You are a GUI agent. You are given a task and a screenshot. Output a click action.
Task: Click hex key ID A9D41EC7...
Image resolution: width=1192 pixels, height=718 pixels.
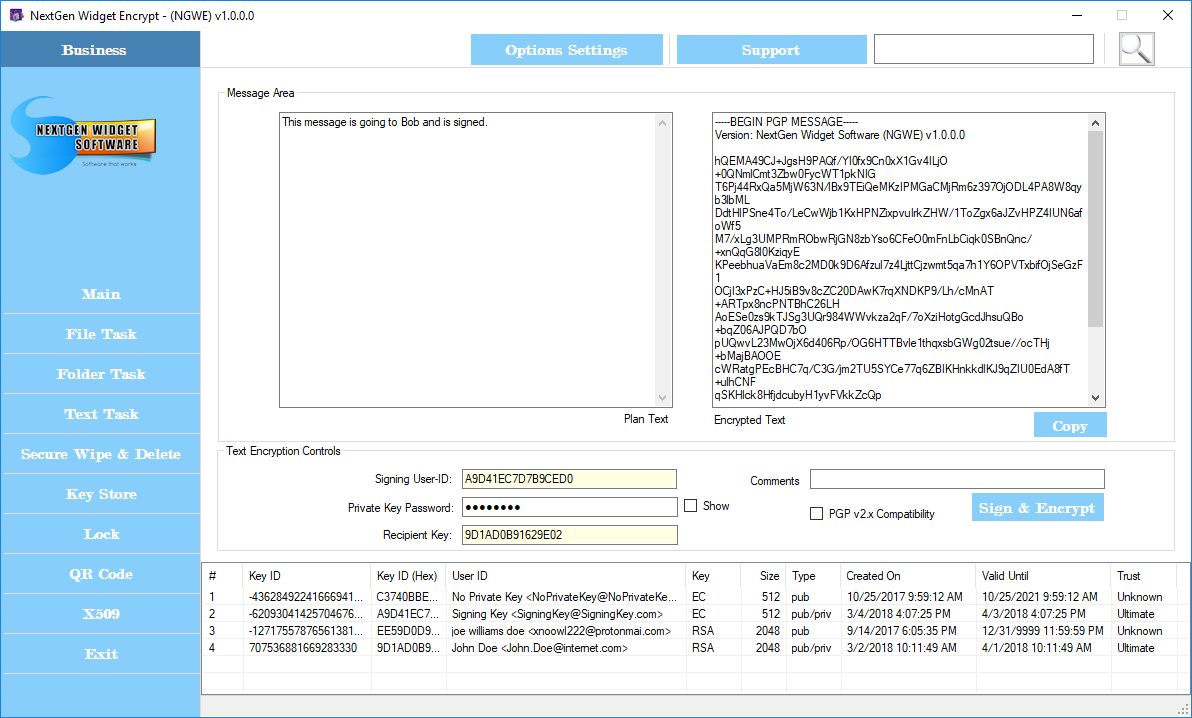click(x=407, y=614)
